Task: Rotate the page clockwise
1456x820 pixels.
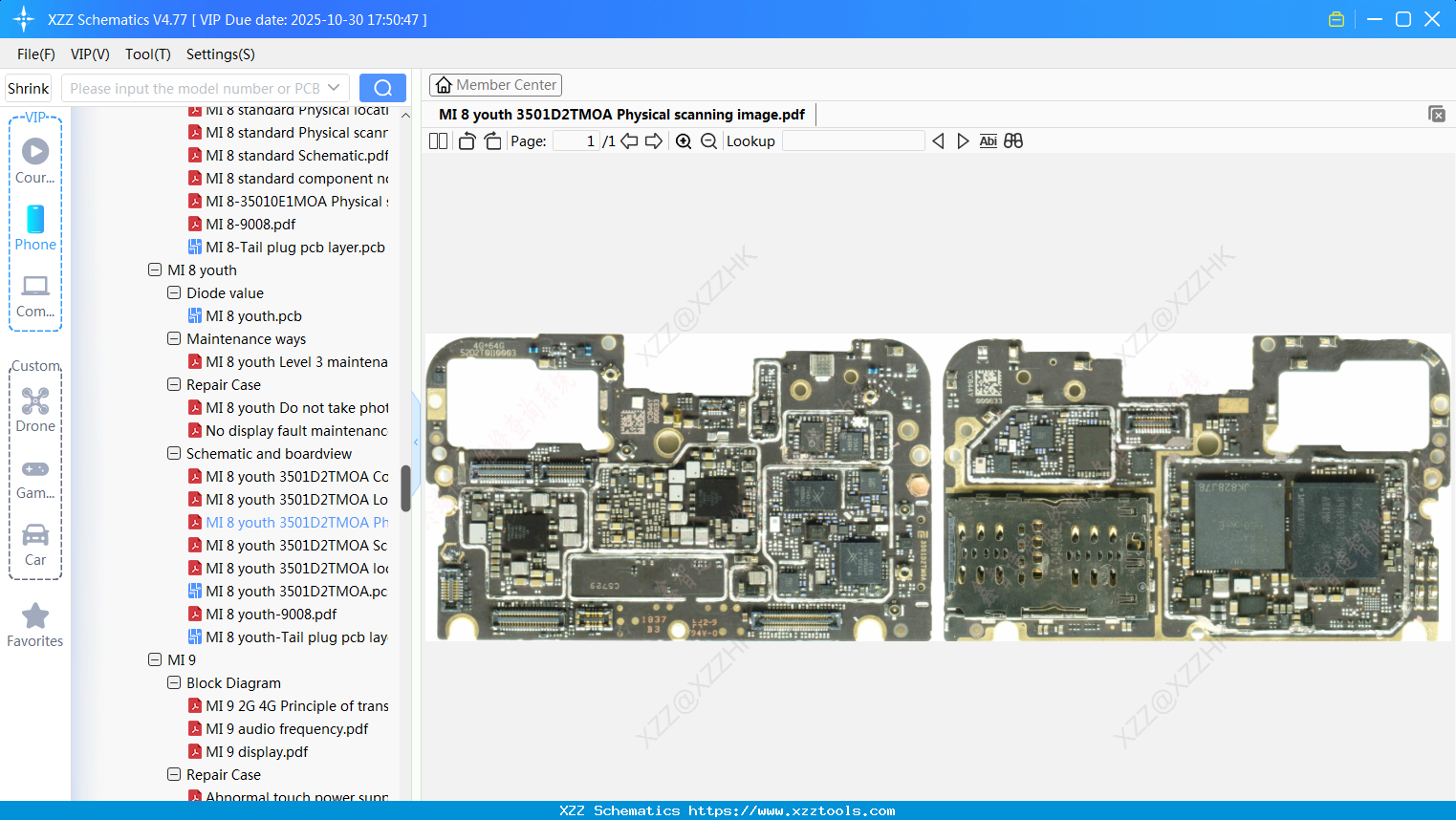Action: point(492,140)
